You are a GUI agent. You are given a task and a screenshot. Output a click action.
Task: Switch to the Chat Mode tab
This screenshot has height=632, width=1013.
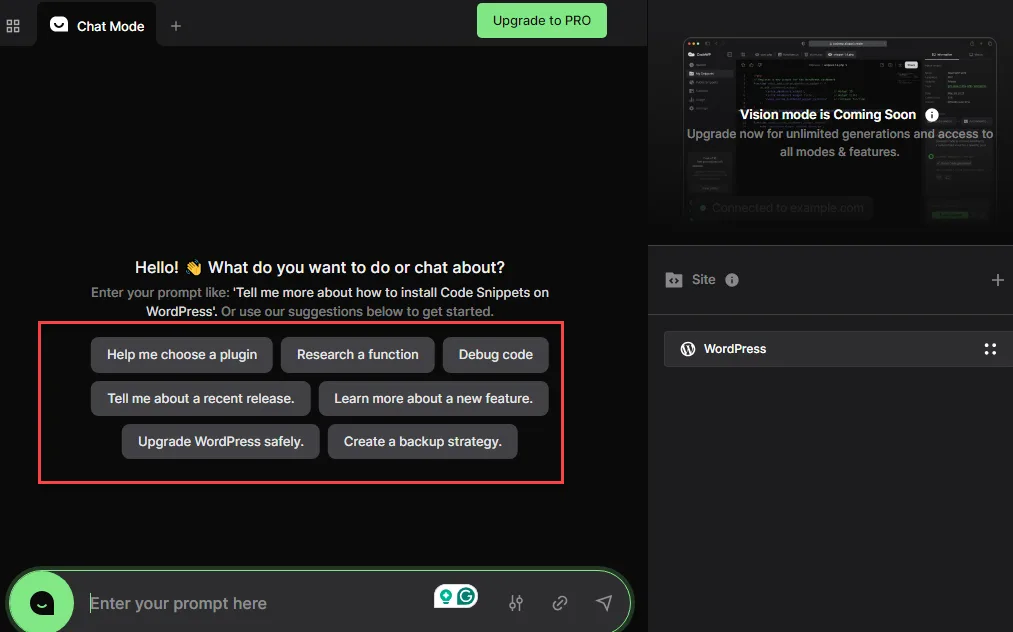97,26
